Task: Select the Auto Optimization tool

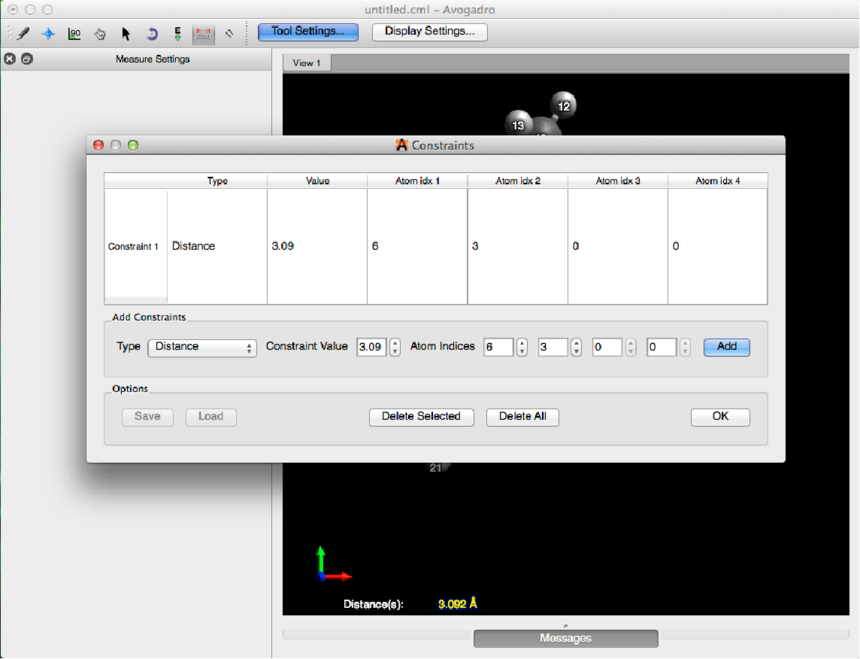Action: pyautogui.click(x=178, y=33)
